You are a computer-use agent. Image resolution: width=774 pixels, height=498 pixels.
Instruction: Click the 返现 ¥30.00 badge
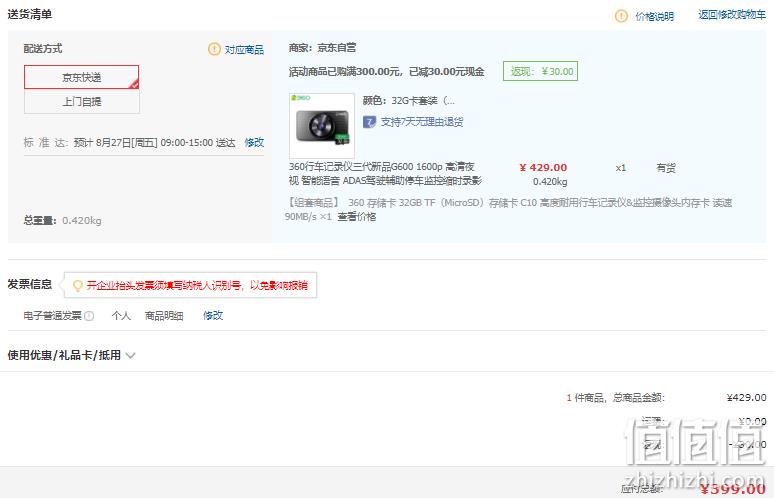540,71
